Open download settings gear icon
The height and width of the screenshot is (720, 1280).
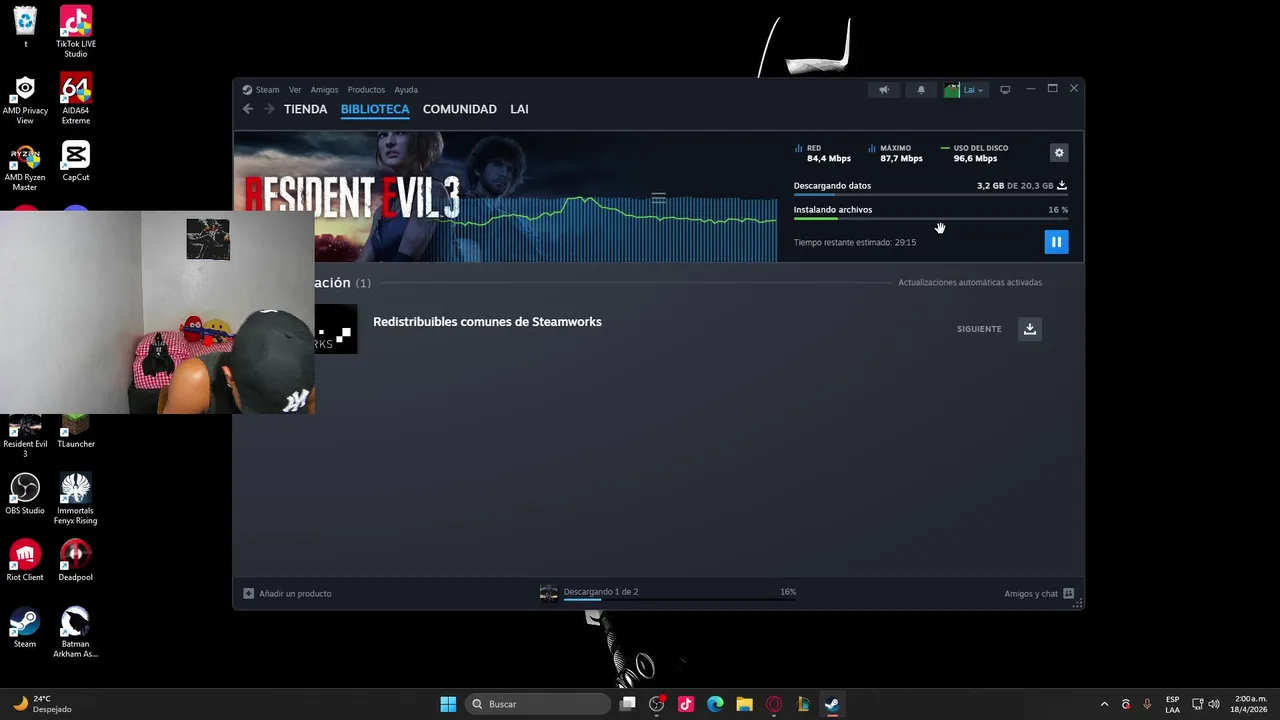tap(1059, 153)
